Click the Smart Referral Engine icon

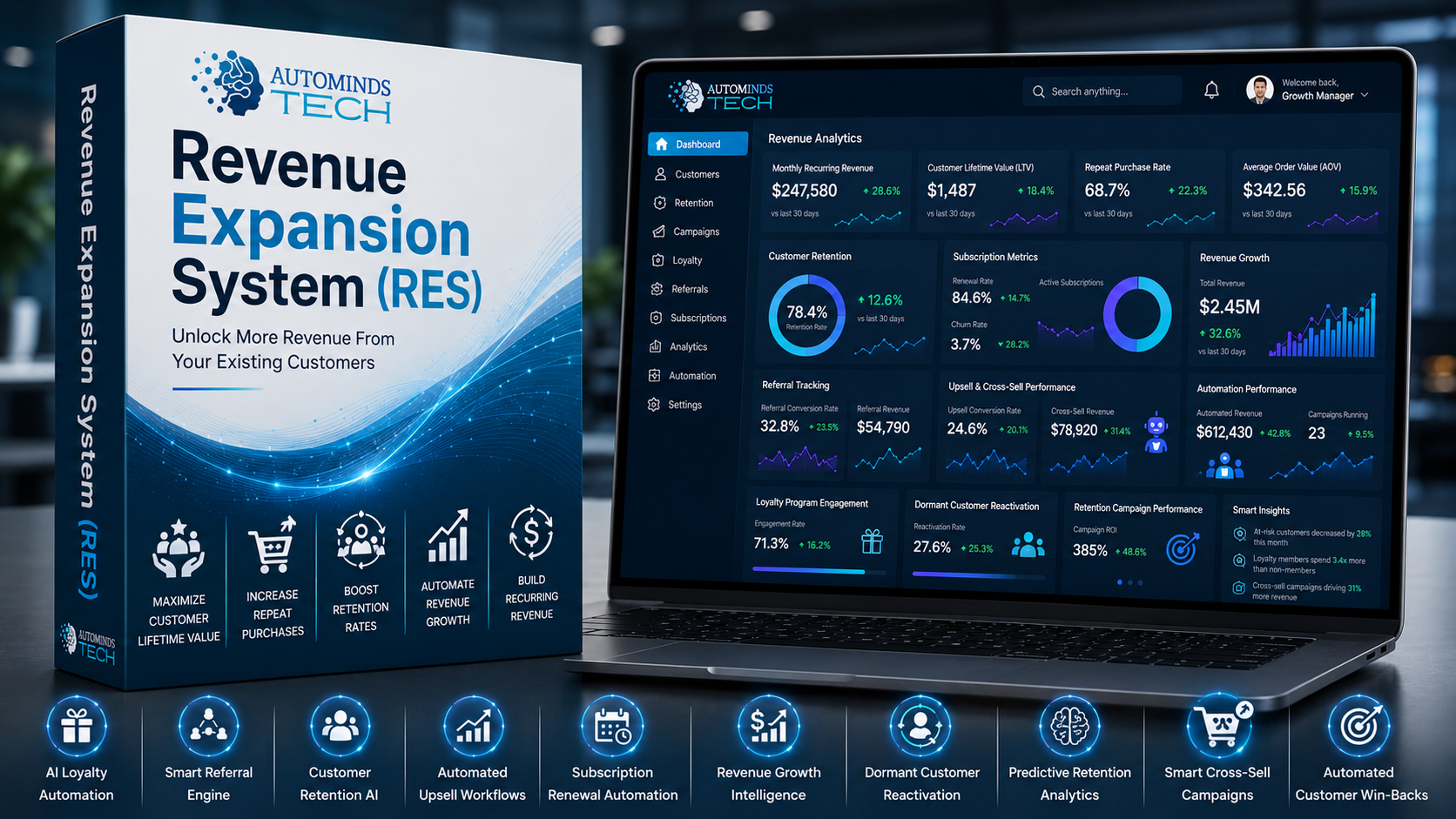[208, 727]
